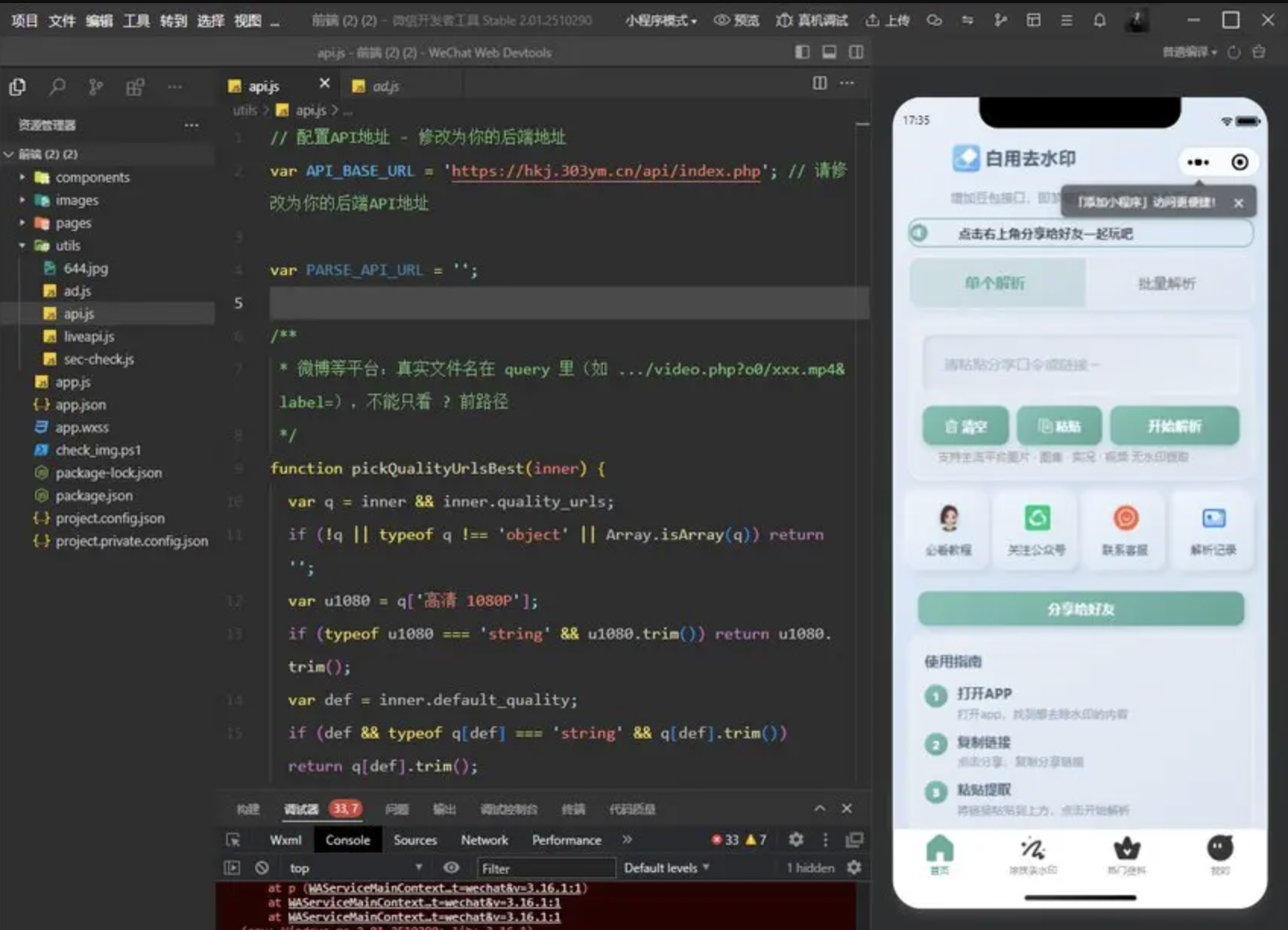1288x930 pixels.
Task: Open the 小程序模式 mode dropdown
Action: click(661, 21)
